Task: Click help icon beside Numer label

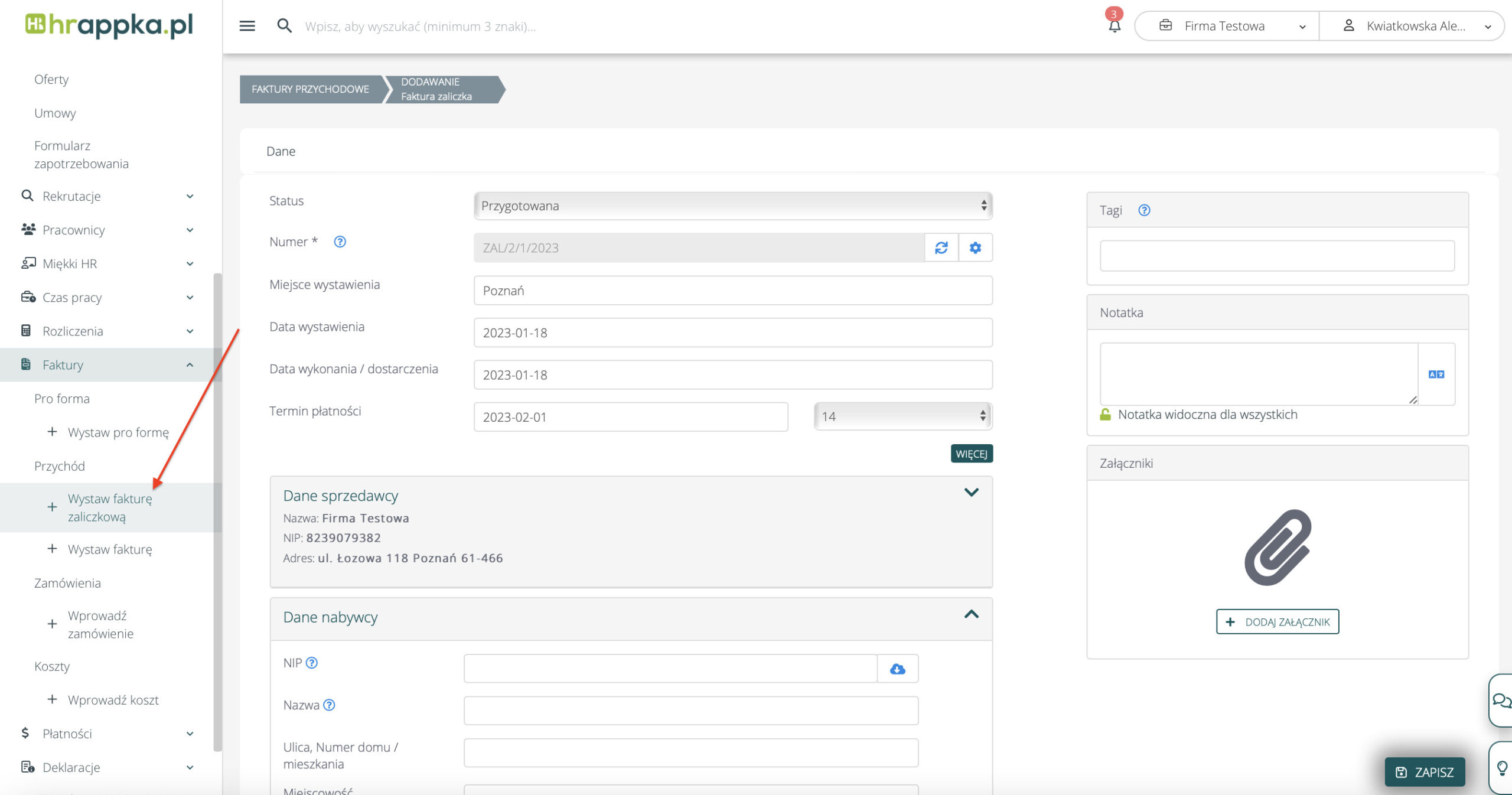Action: point(340,242)
